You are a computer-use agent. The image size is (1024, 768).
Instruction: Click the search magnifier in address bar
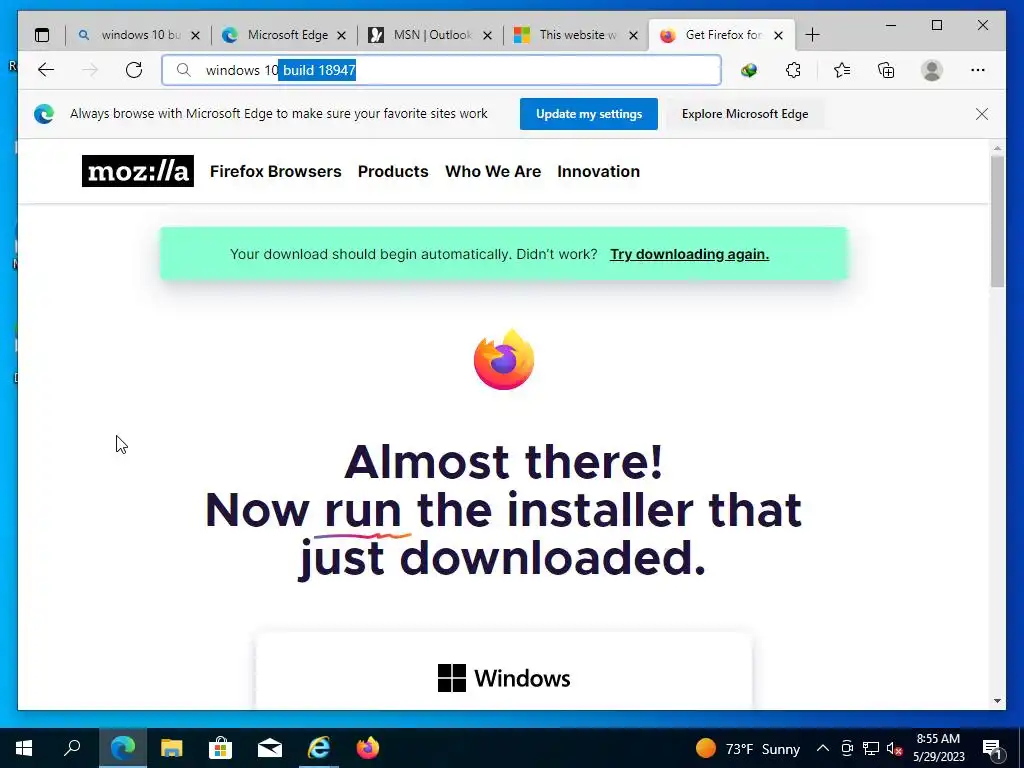(x=184, y=70)
